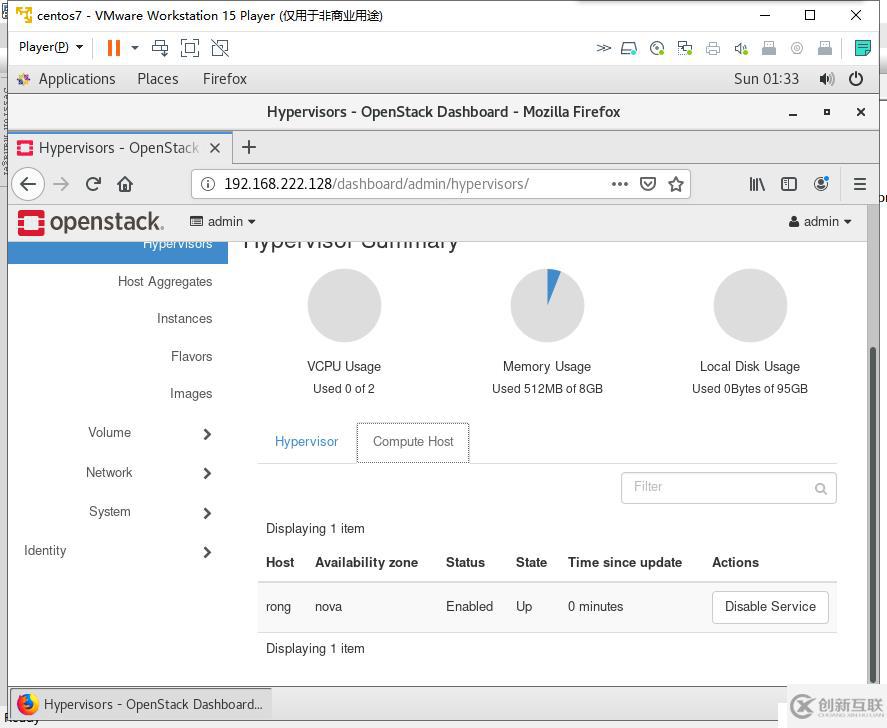This screenshot has width=887, height=728.
Task: Pause the virtual machine in VMware
Action: (x=114, y=47)
